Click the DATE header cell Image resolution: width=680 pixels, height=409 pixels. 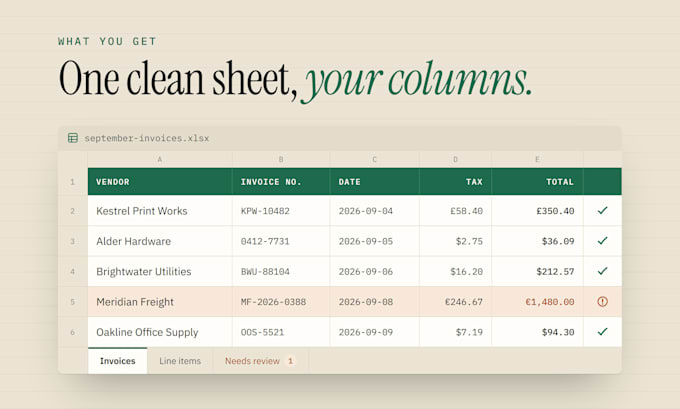pos(375,182)
